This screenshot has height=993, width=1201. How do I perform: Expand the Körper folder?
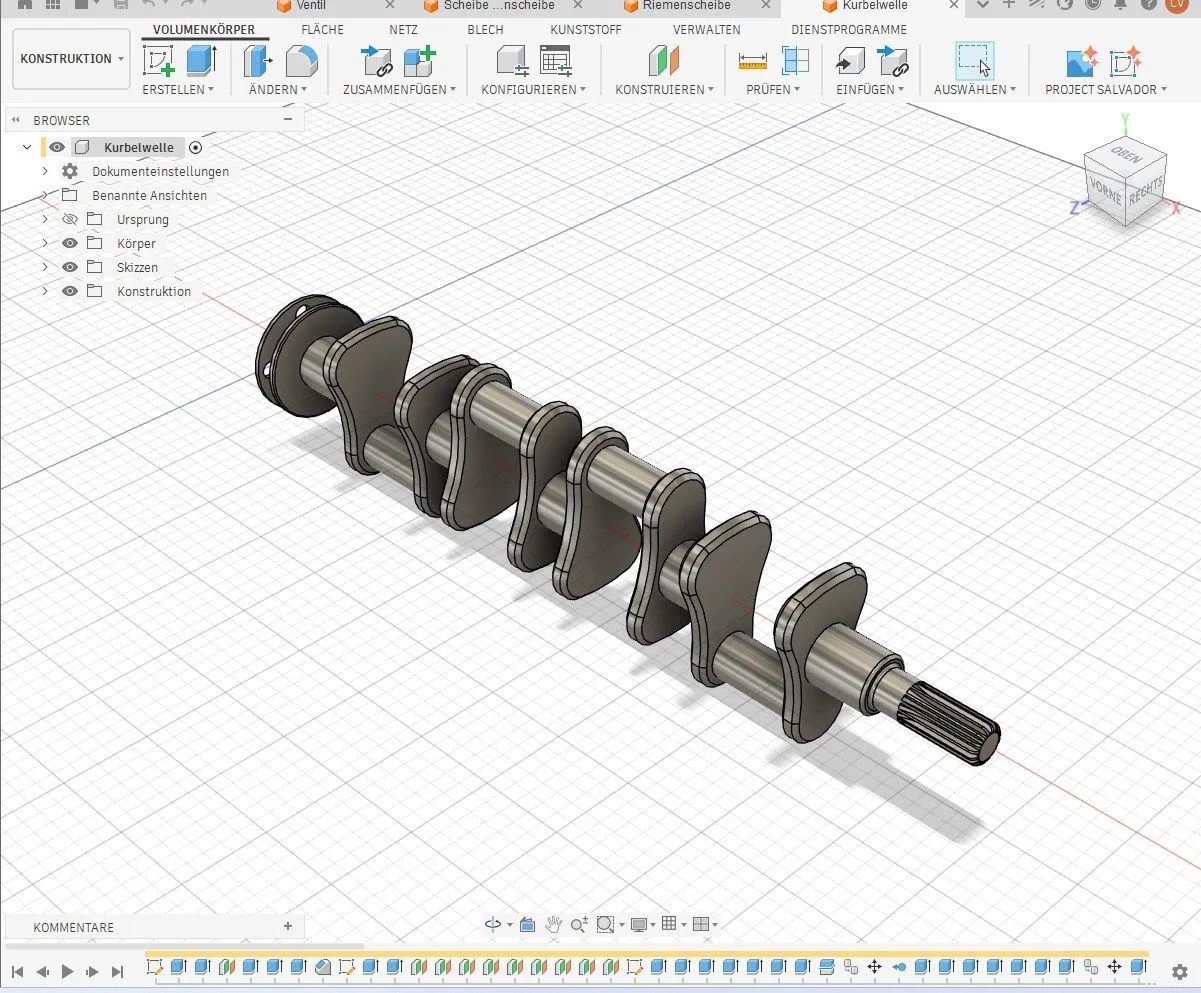click(x=44, y=243)
